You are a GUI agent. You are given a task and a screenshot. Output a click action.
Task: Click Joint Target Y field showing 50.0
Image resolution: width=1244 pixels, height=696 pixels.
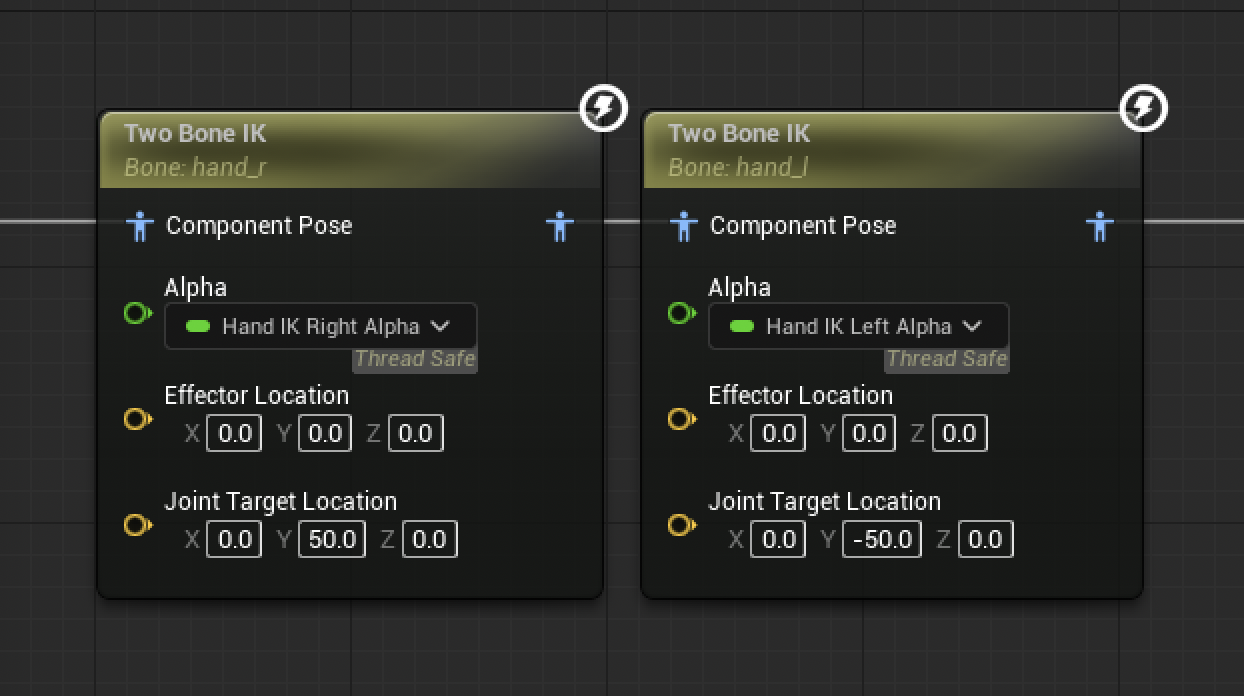(x=333, y=540)
